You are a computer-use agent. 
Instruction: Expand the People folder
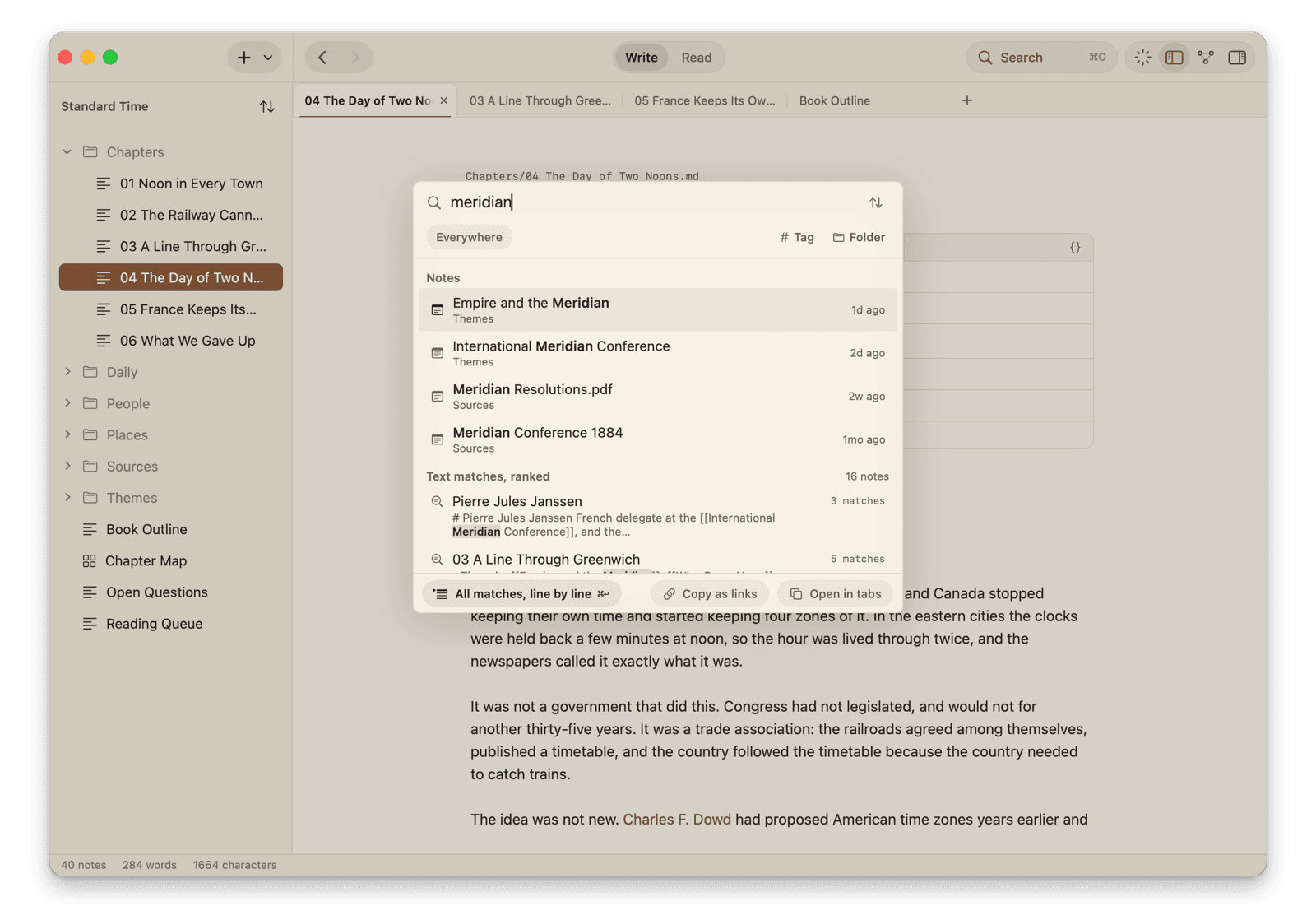(67, 403)
